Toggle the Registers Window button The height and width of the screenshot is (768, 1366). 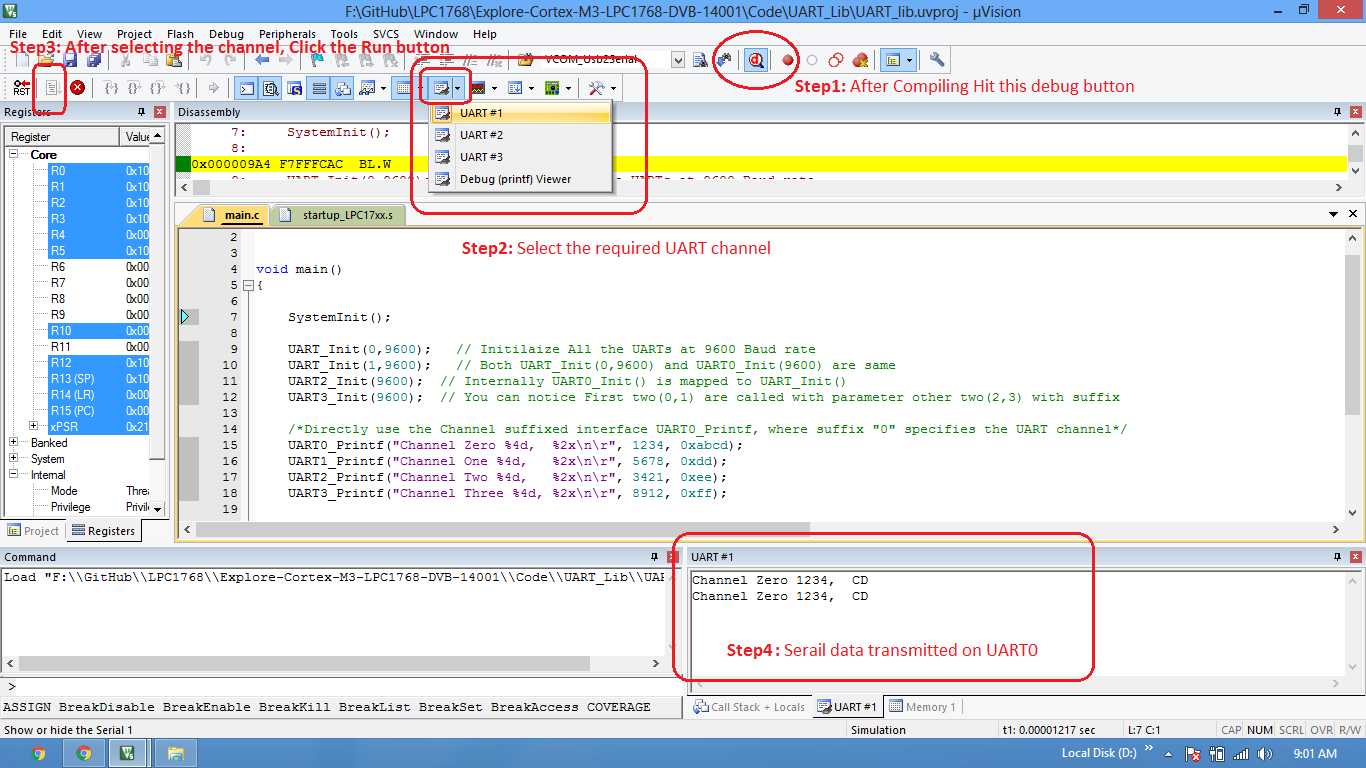coord(319,88)
